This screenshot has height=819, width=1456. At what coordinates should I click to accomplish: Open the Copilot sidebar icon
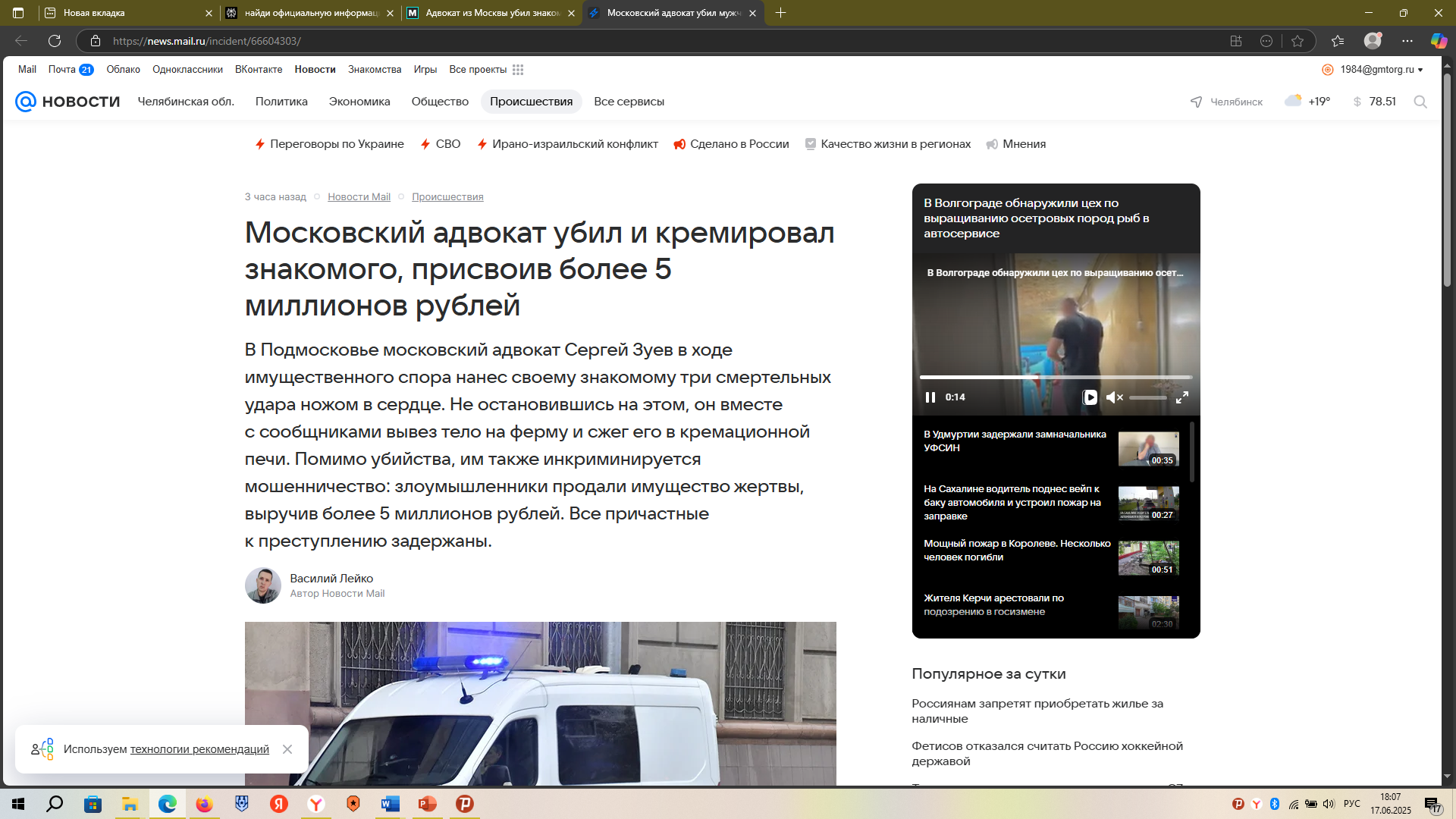[x=1439, y=41]
